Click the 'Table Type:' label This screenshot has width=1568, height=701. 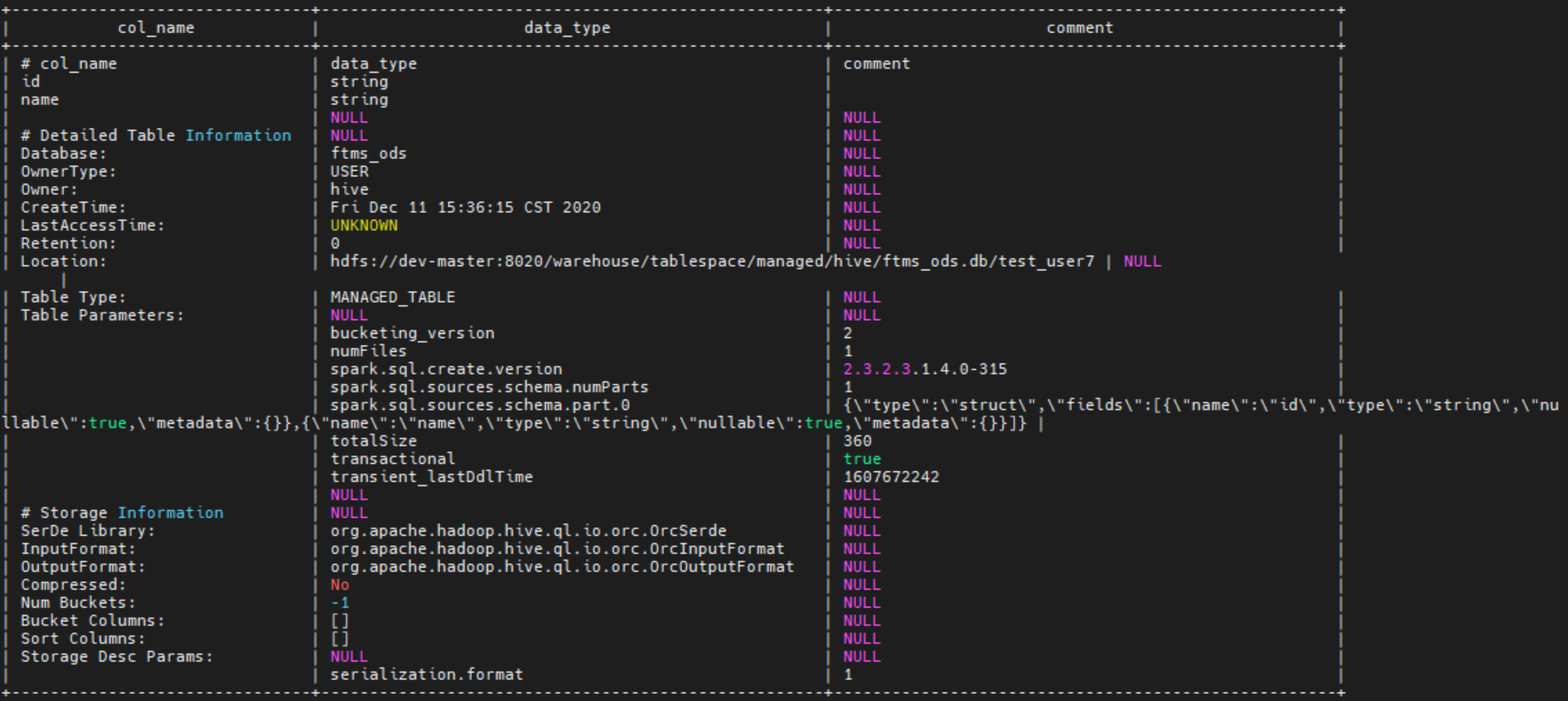tap(73, 297)
